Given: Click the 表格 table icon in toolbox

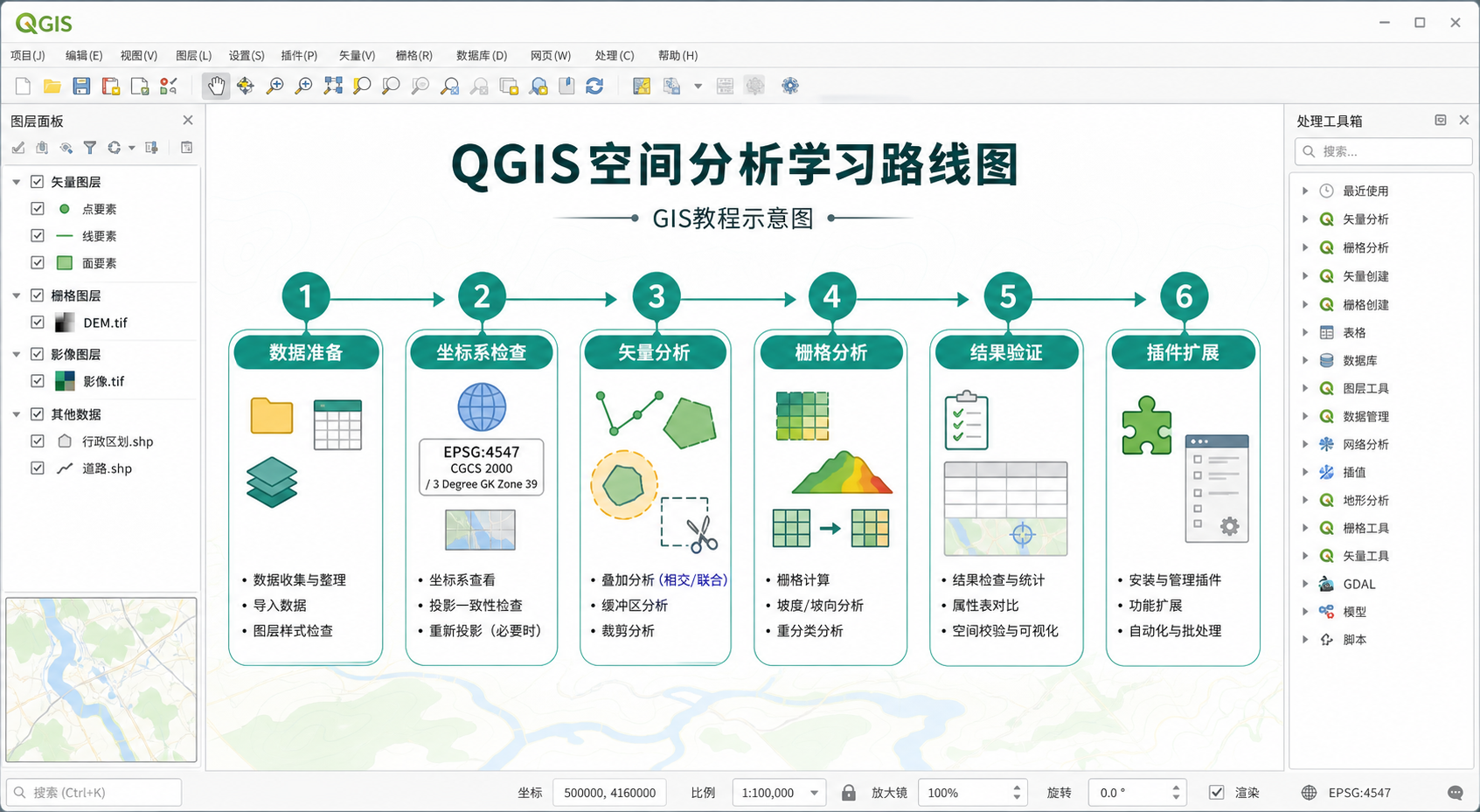Looking at the screenshot, I should coord(1327,332).
